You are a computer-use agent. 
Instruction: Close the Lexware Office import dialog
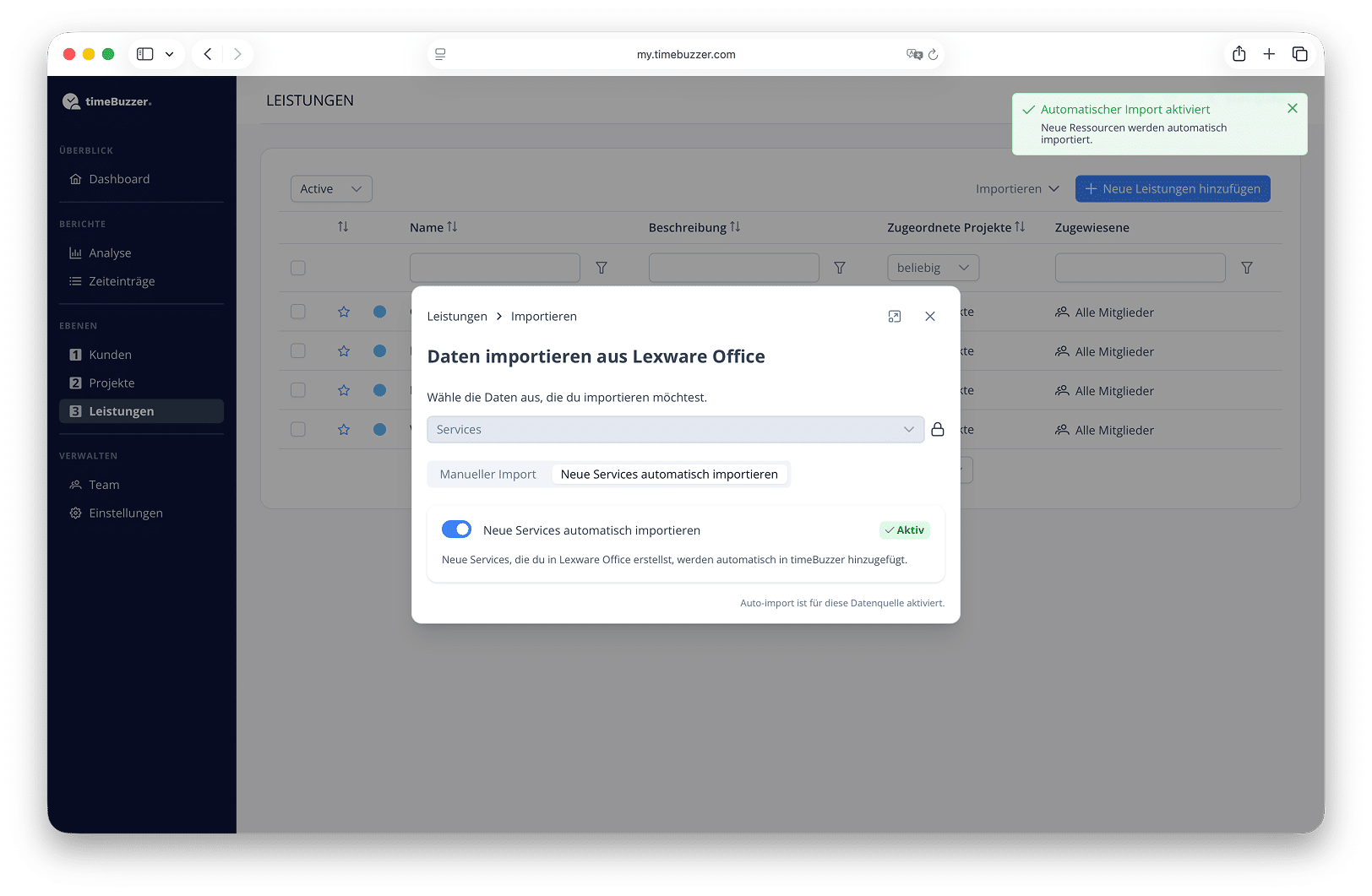click(x=930, y=317)
